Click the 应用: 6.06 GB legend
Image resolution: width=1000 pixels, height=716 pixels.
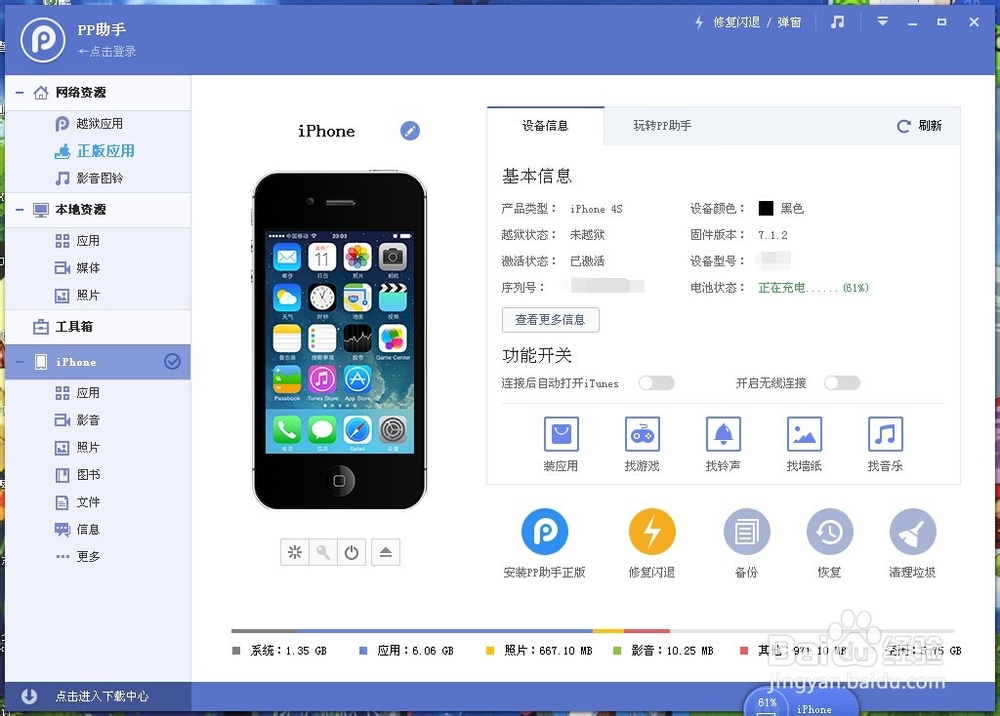point(406,651)
